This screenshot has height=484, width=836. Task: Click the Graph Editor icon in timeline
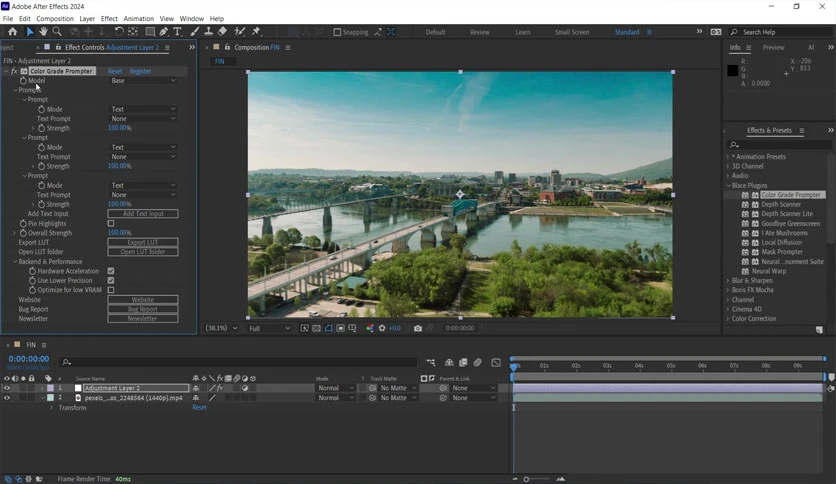point(496,362)
